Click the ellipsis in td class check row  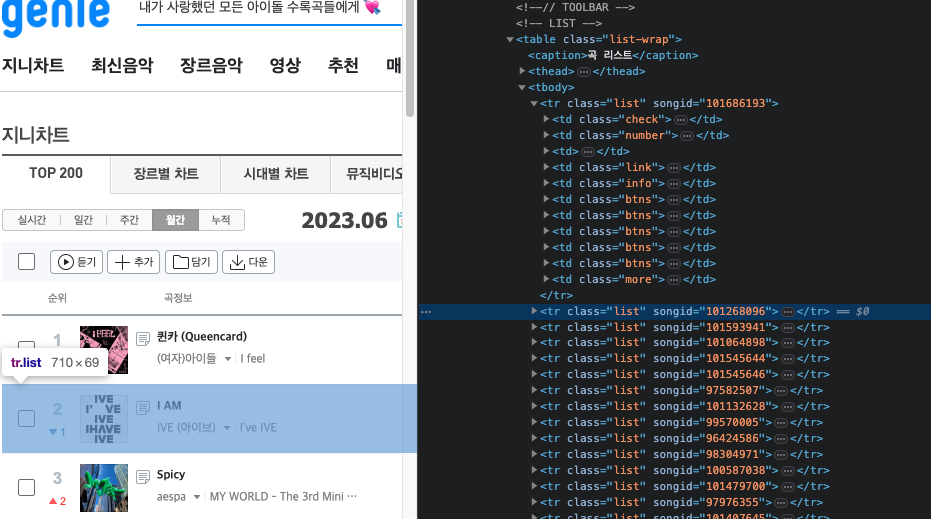click(x=680, y=120)
